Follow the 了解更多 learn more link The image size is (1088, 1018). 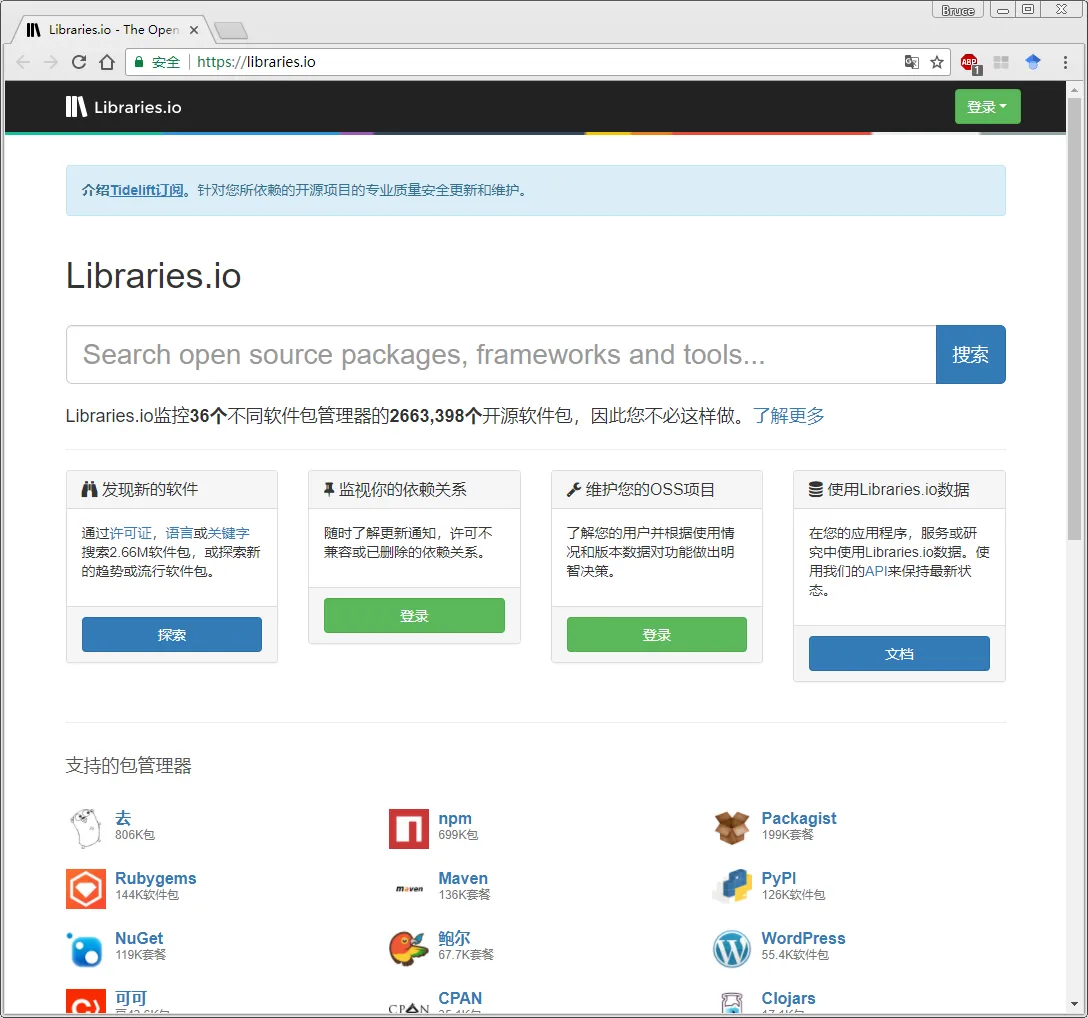[x=788, y=416]
